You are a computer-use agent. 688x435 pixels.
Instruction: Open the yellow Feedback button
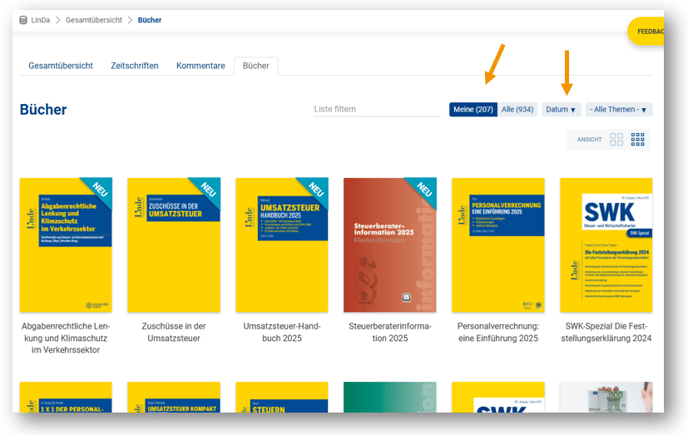point(646,32)
